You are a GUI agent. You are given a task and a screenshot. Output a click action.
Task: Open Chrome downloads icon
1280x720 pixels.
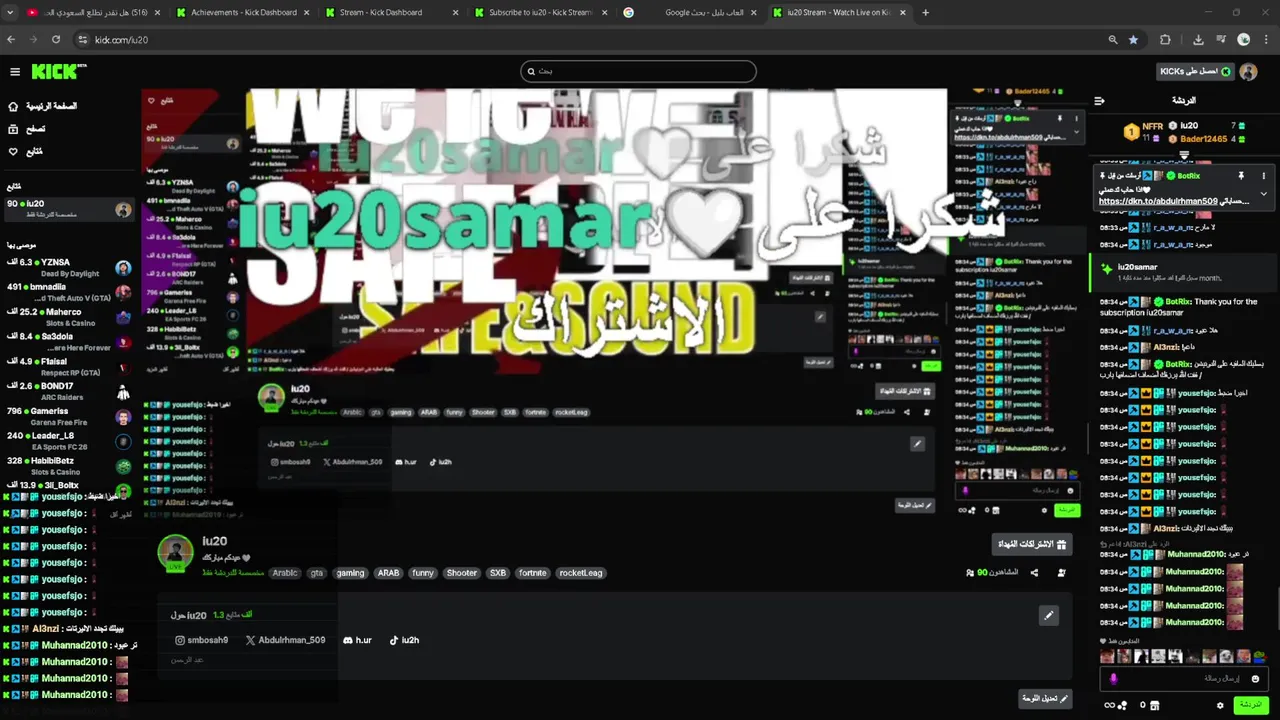click(1198, 40)
